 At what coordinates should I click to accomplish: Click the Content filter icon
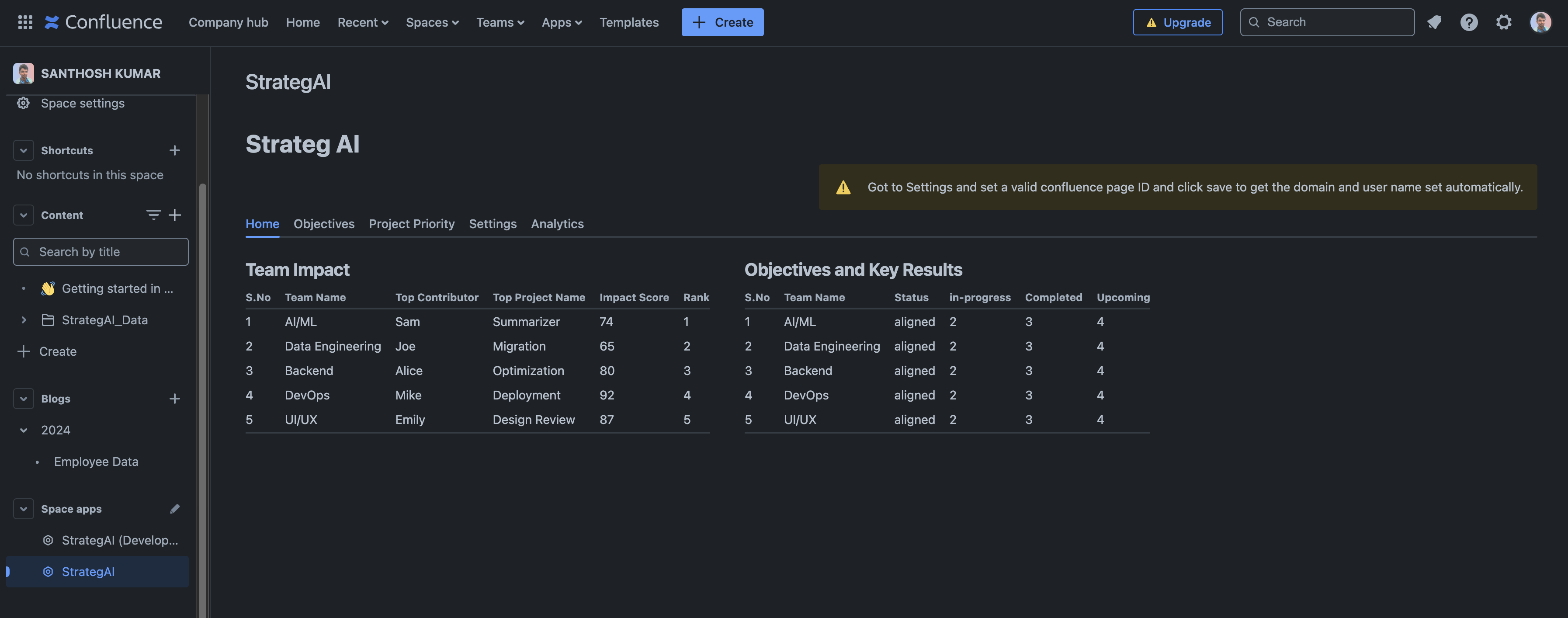click(153, 215)
